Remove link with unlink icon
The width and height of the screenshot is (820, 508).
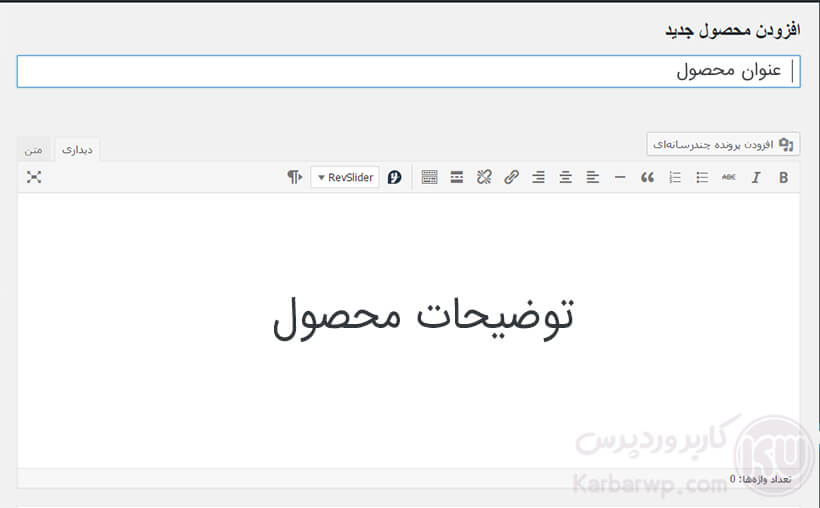pos(484,177)
